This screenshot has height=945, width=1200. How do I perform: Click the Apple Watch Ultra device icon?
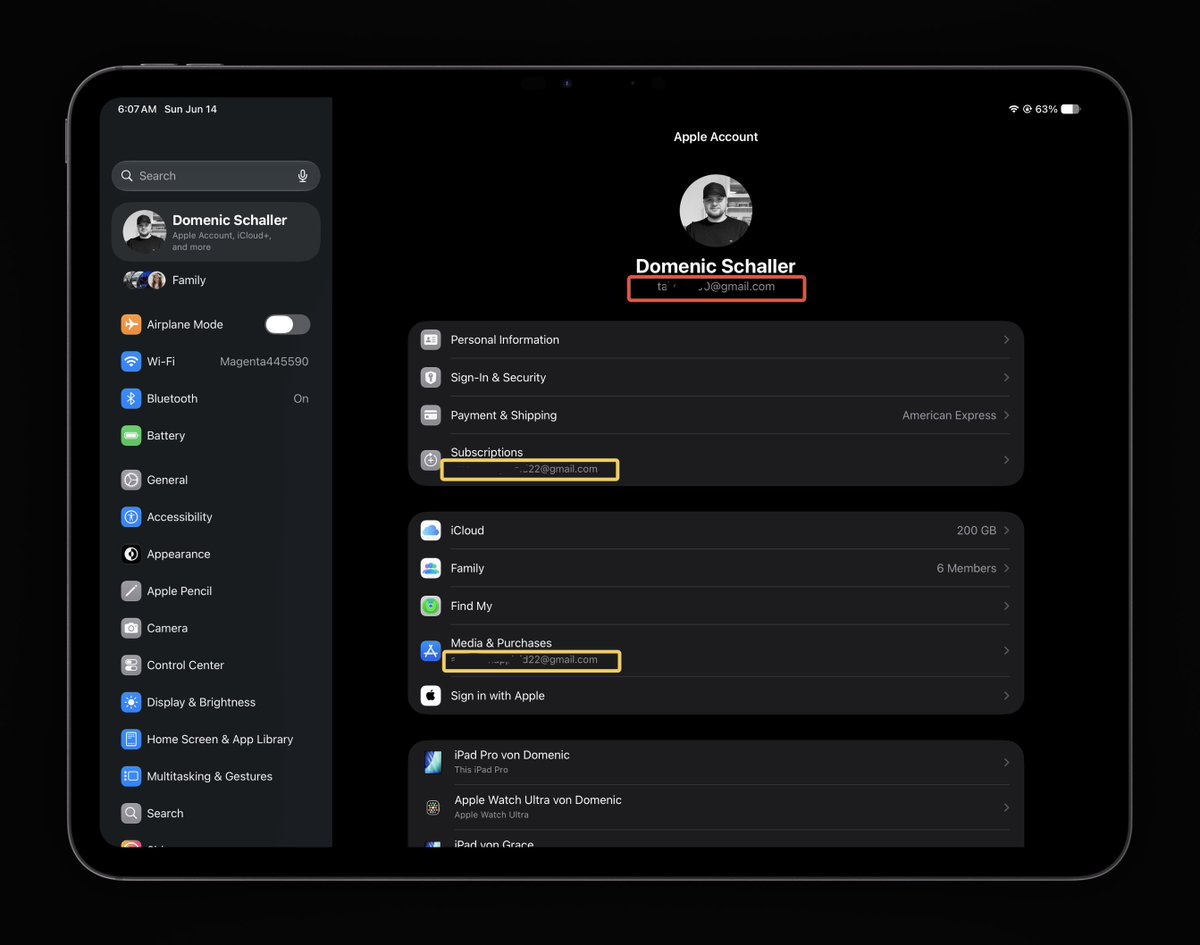(x=433, y=807)
